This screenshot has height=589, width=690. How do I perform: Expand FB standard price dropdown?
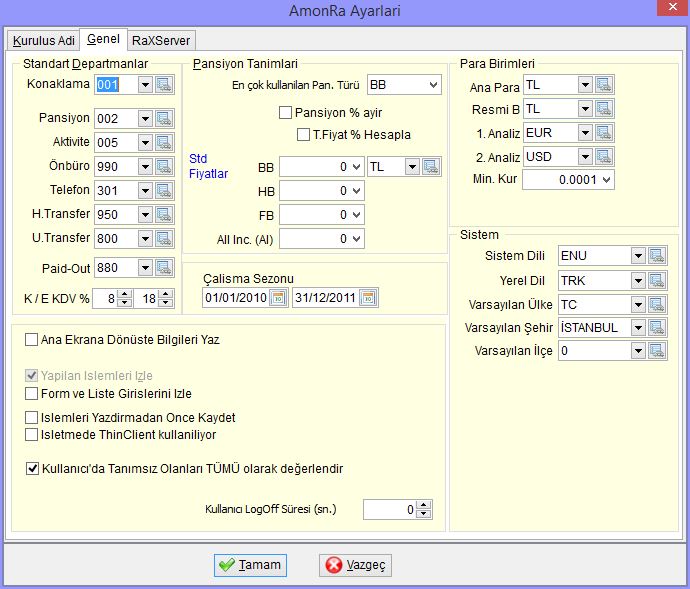pyautogui.click(x=357, y=215)
